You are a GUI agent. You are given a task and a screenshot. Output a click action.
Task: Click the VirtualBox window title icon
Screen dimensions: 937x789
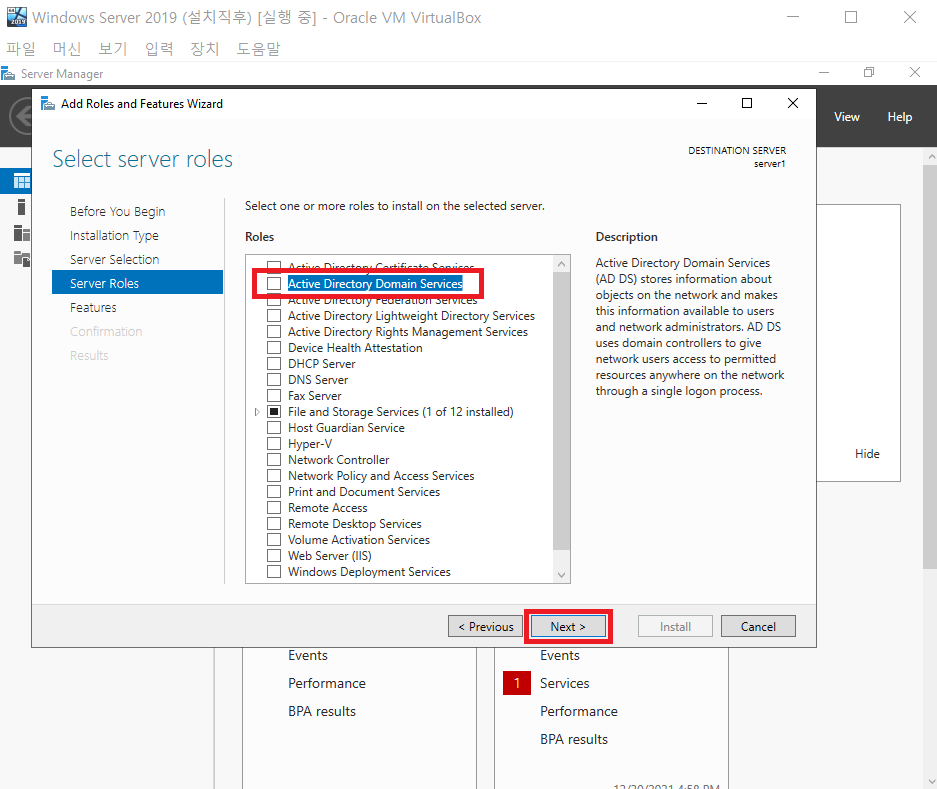point(17,17)
